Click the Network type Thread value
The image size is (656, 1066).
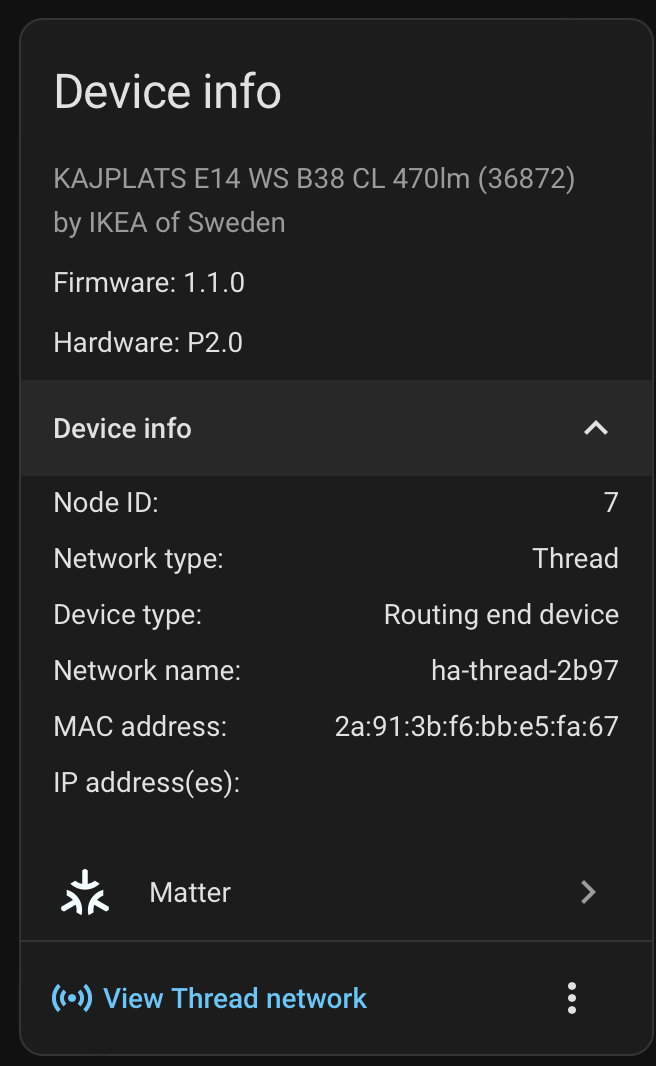click(575, 558)
